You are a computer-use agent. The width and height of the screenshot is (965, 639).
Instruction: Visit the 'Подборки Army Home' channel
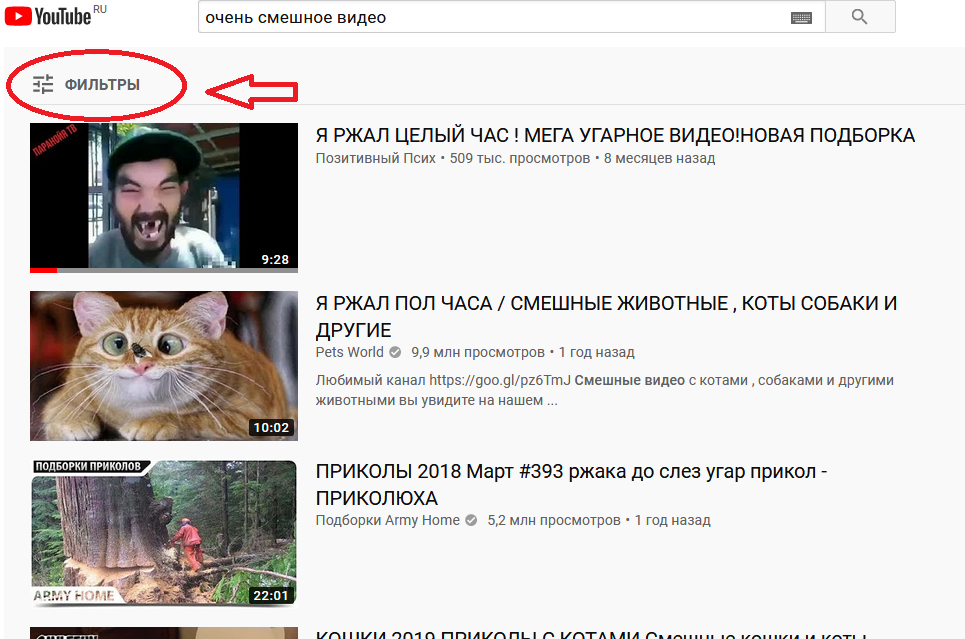click(388, 520)
